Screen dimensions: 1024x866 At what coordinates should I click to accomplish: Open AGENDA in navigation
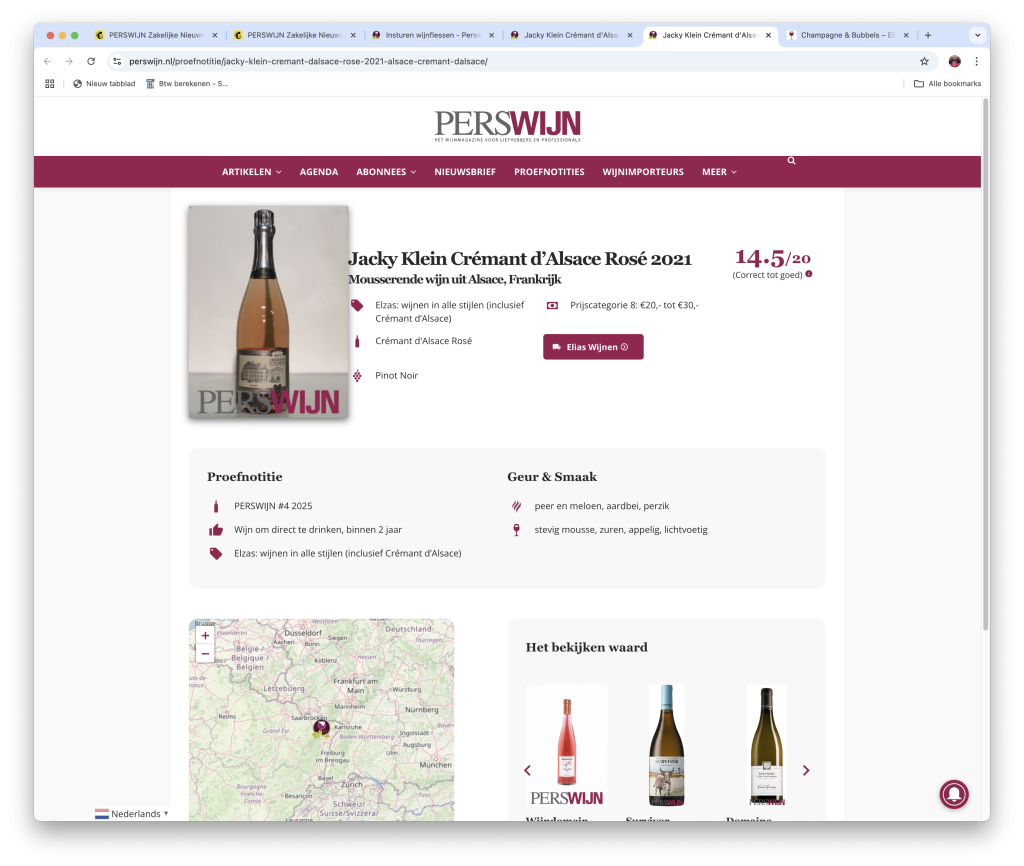[319, 172]
